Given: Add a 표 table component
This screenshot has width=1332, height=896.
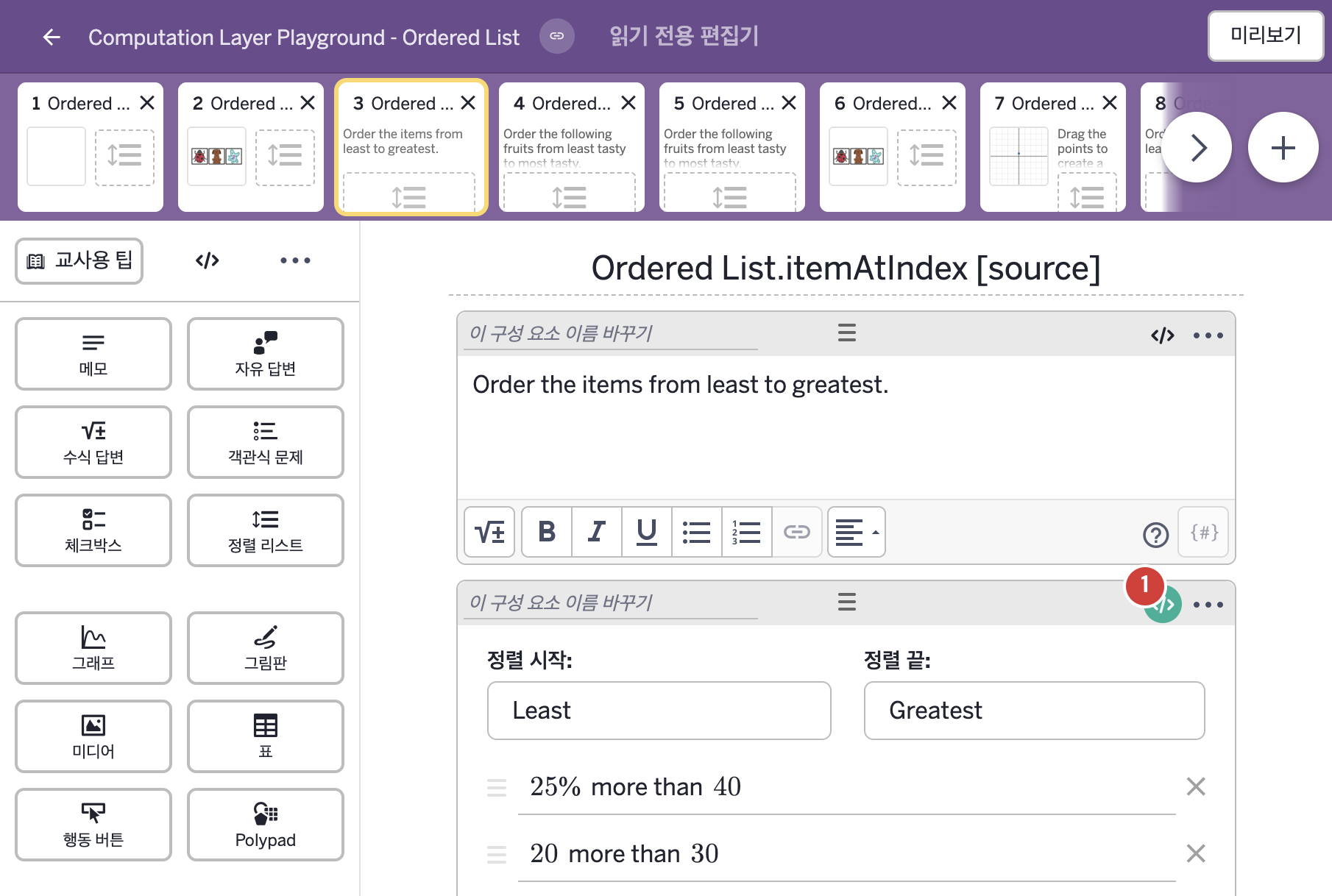Looking at the screenshot, I should click(266, 736).
